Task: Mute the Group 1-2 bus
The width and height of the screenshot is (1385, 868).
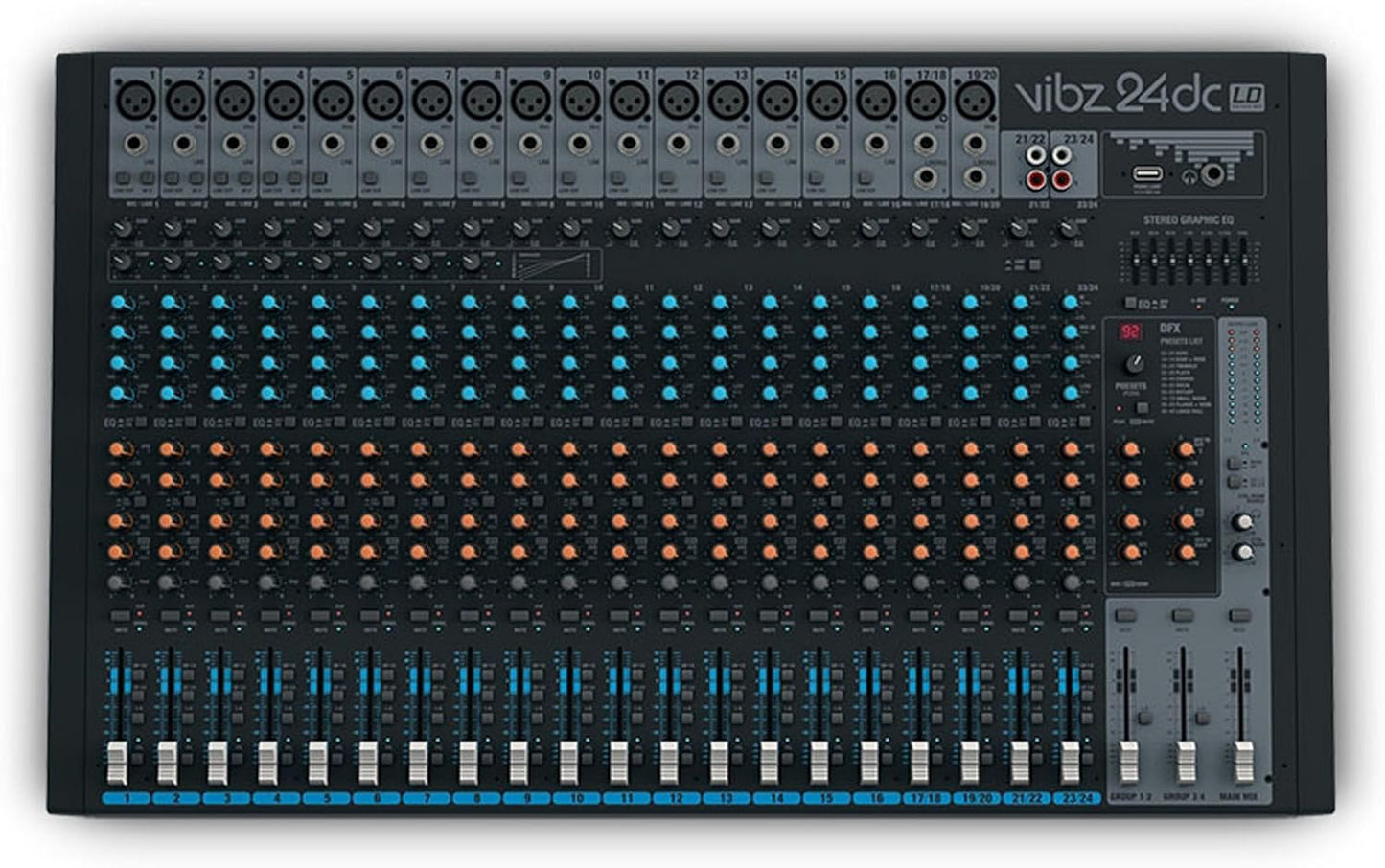Action: 1125,616
